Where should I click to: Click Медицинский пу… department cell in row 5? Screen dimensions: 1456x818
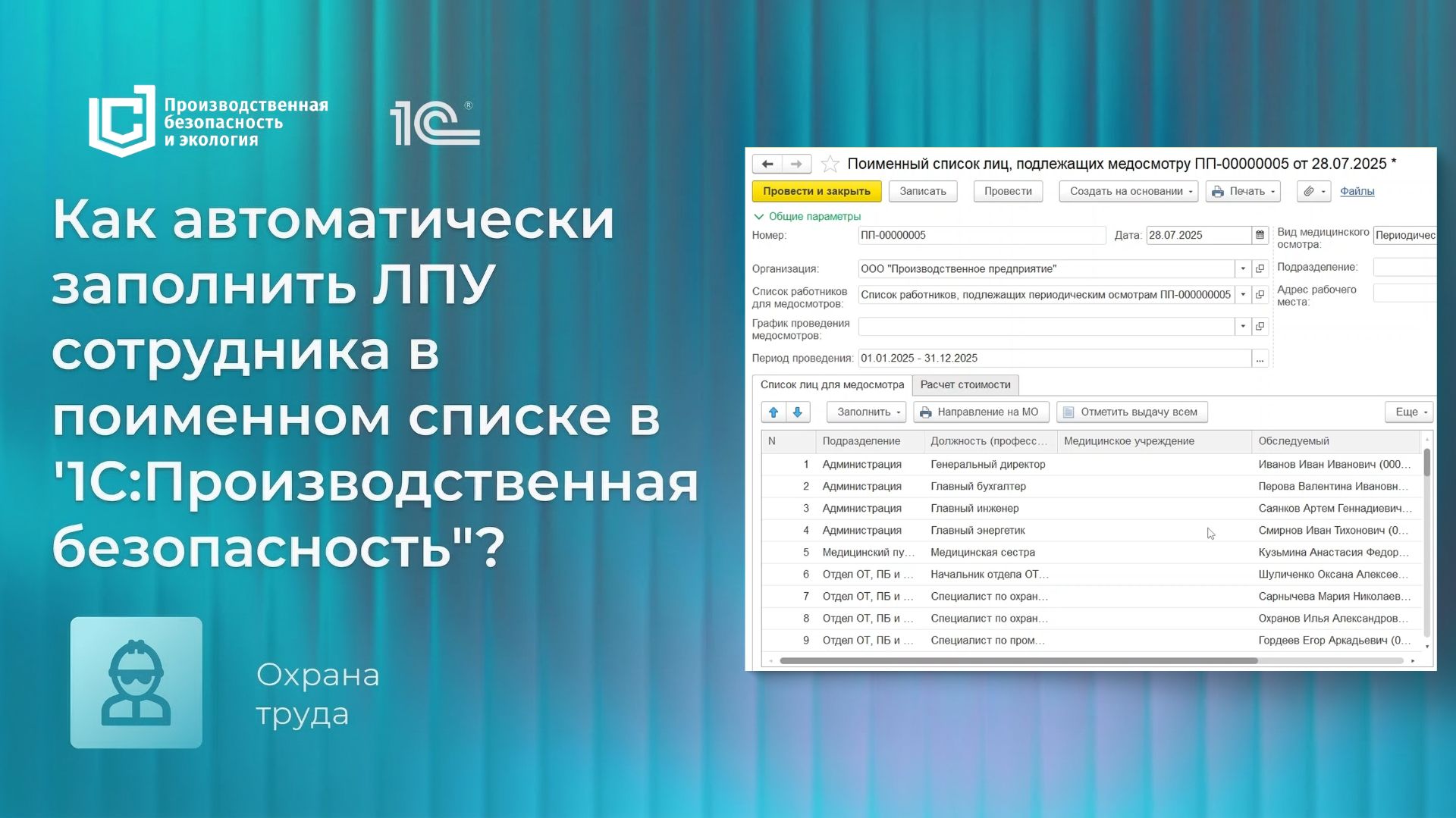pos(870,552)
